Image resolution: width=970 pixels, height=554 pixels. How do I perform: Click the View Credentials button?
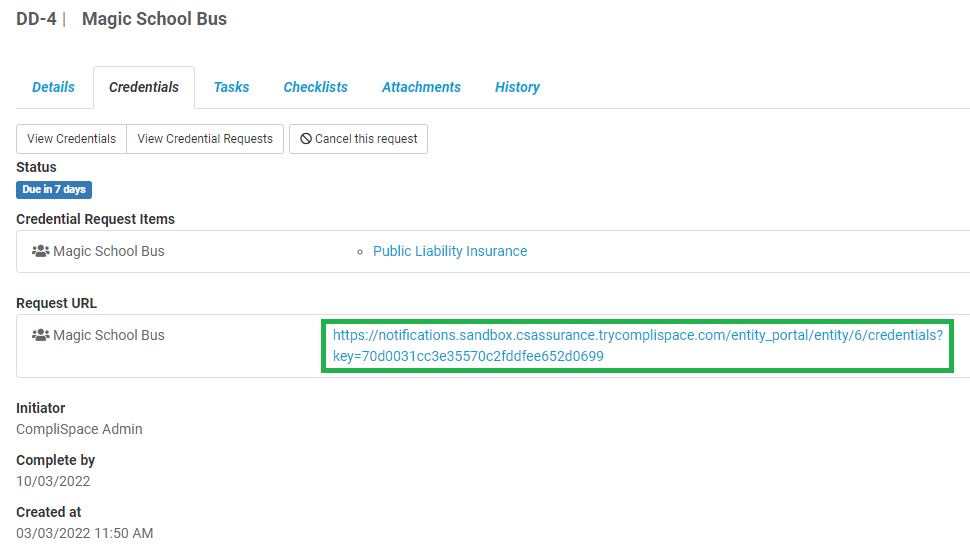(71, 138)
